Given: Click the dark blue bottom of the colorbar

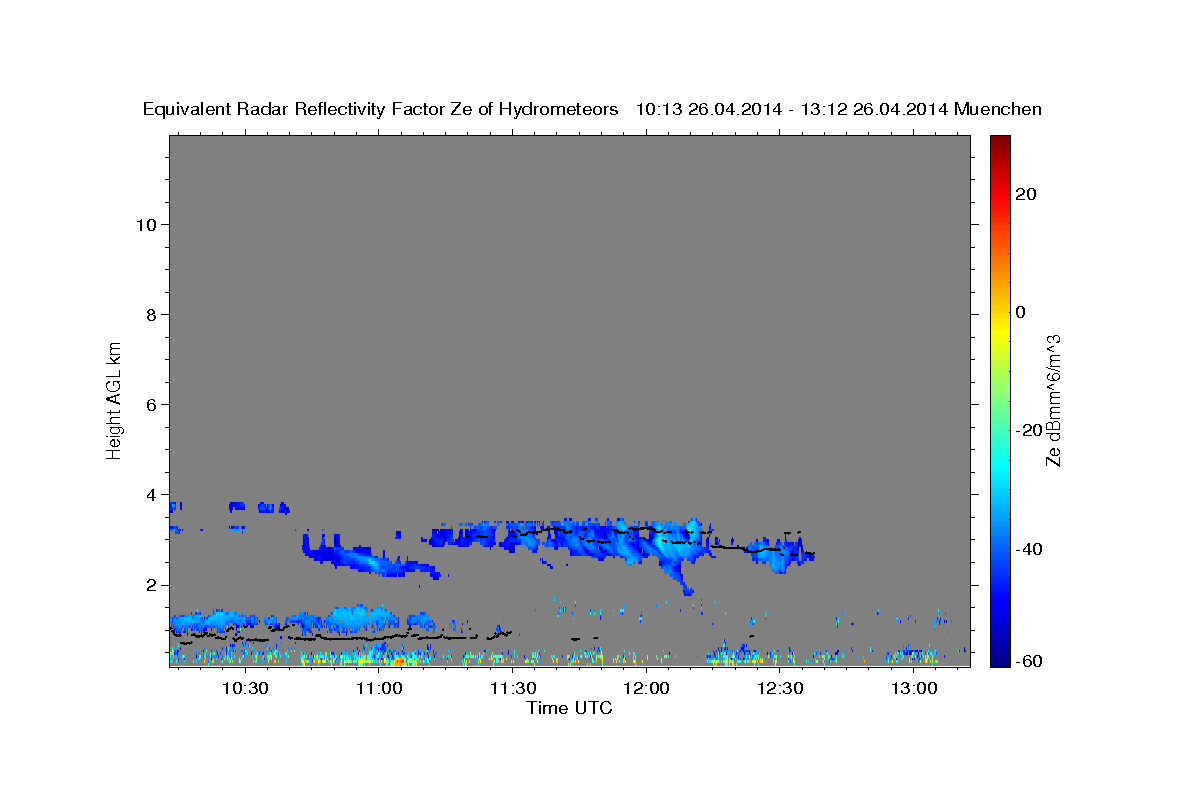Looking at the screenshot, I should (x=999, y=658).
